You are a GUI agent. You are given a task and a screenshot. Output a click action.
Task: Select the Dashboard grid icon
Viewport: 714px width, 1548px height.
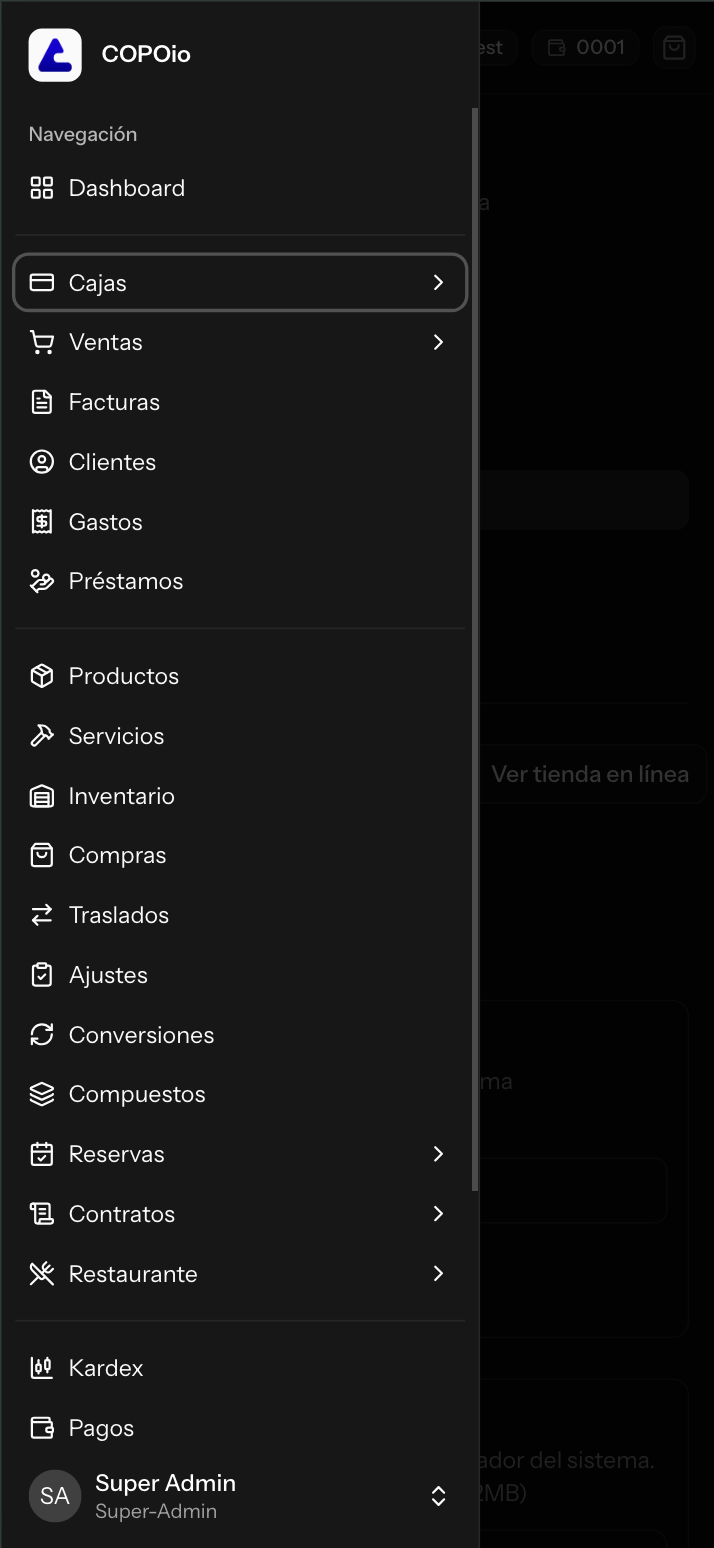pos(42,187)
